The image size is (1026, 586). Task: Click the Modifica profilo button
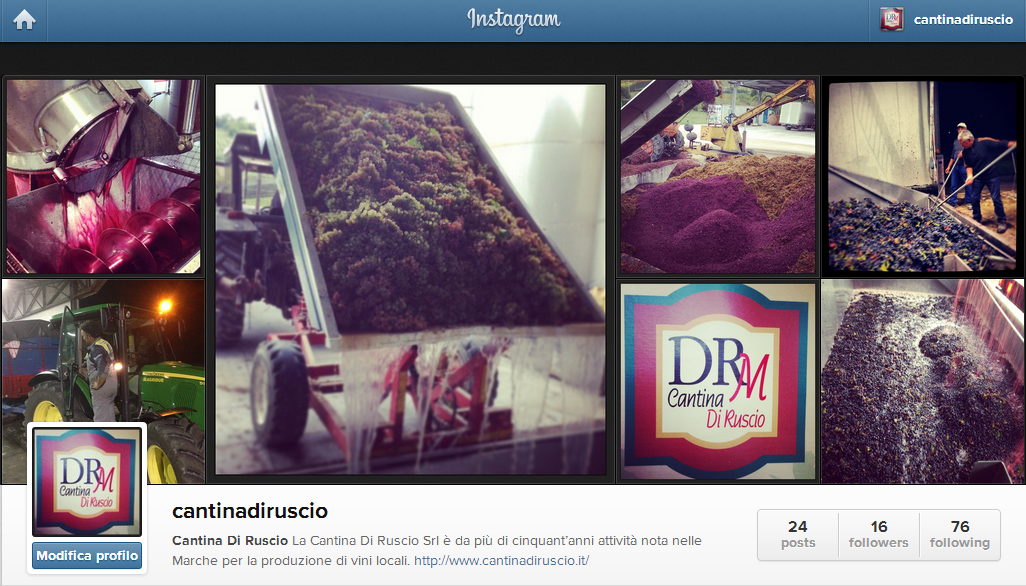(x=87, y=556)
